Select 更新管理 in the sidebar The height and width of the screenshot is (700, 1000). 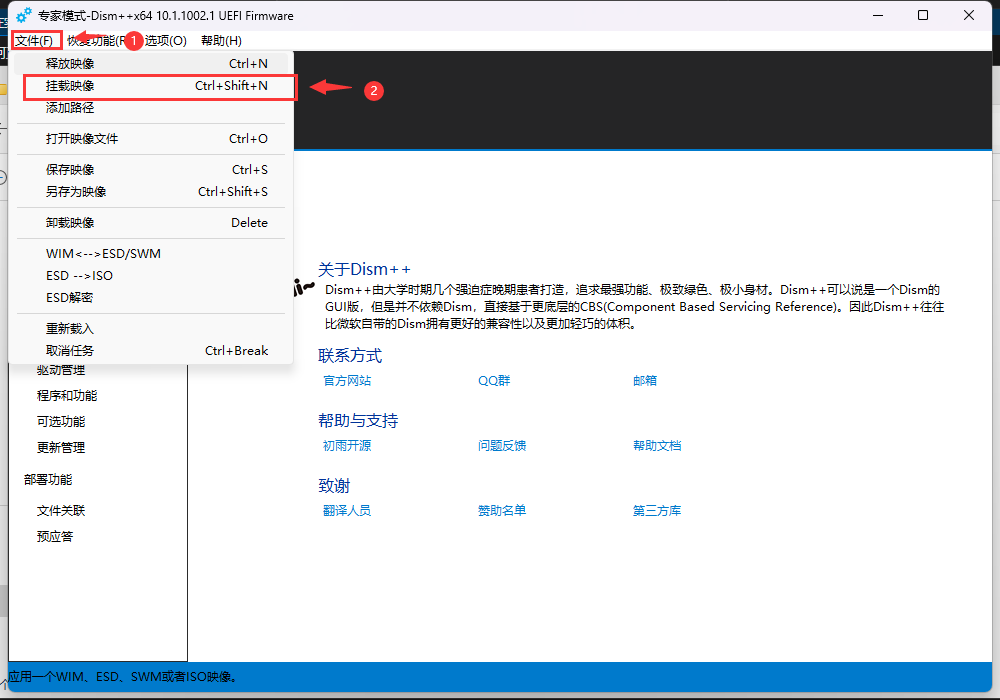pyautogui.click(x=61, y=448)
